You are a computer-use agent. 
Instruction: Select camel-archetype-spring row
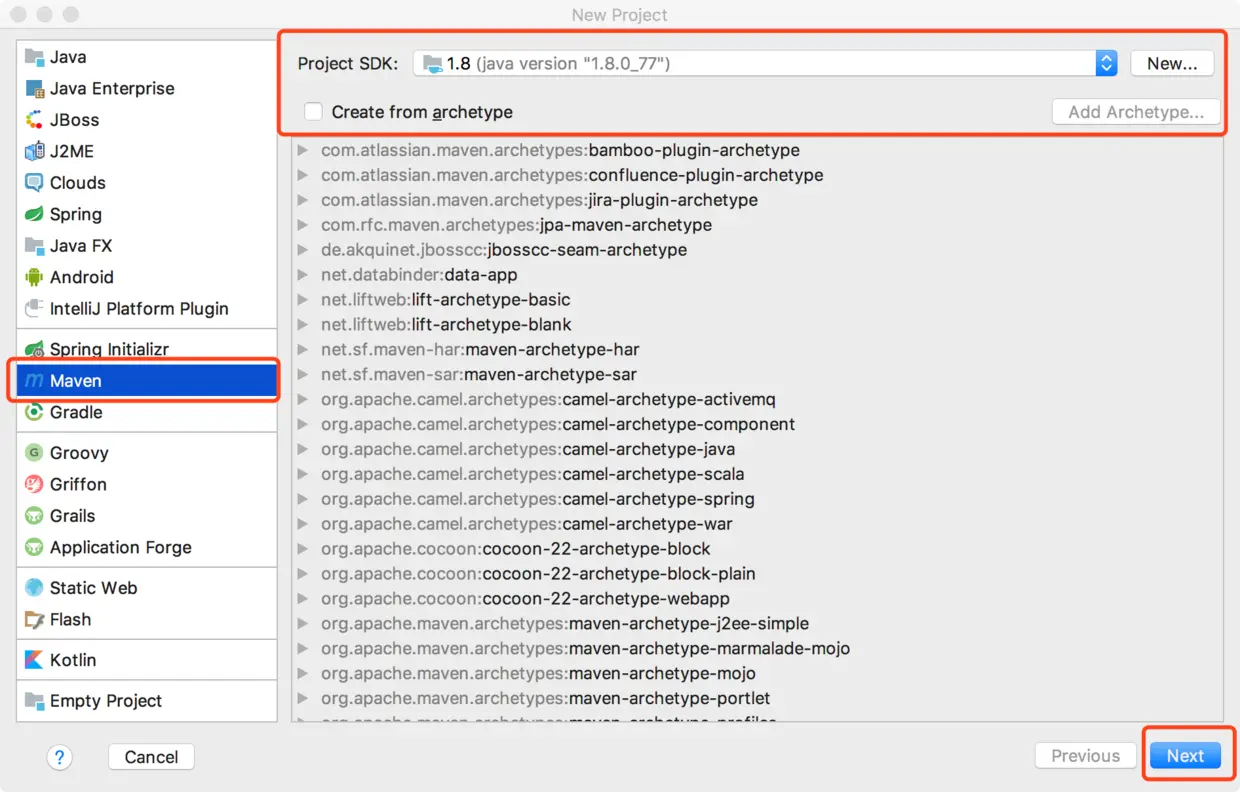click(757, 499)
